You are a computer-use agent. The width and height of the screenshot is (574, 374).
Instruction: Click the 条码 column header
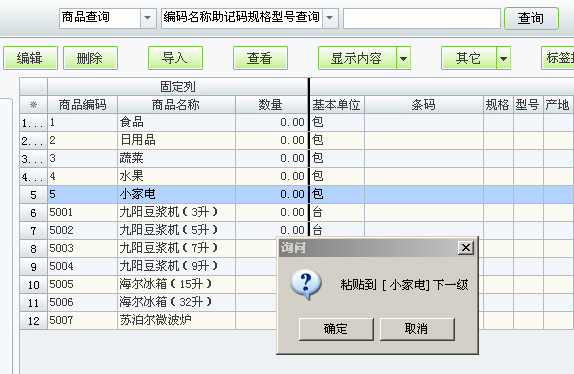point(424,105)
